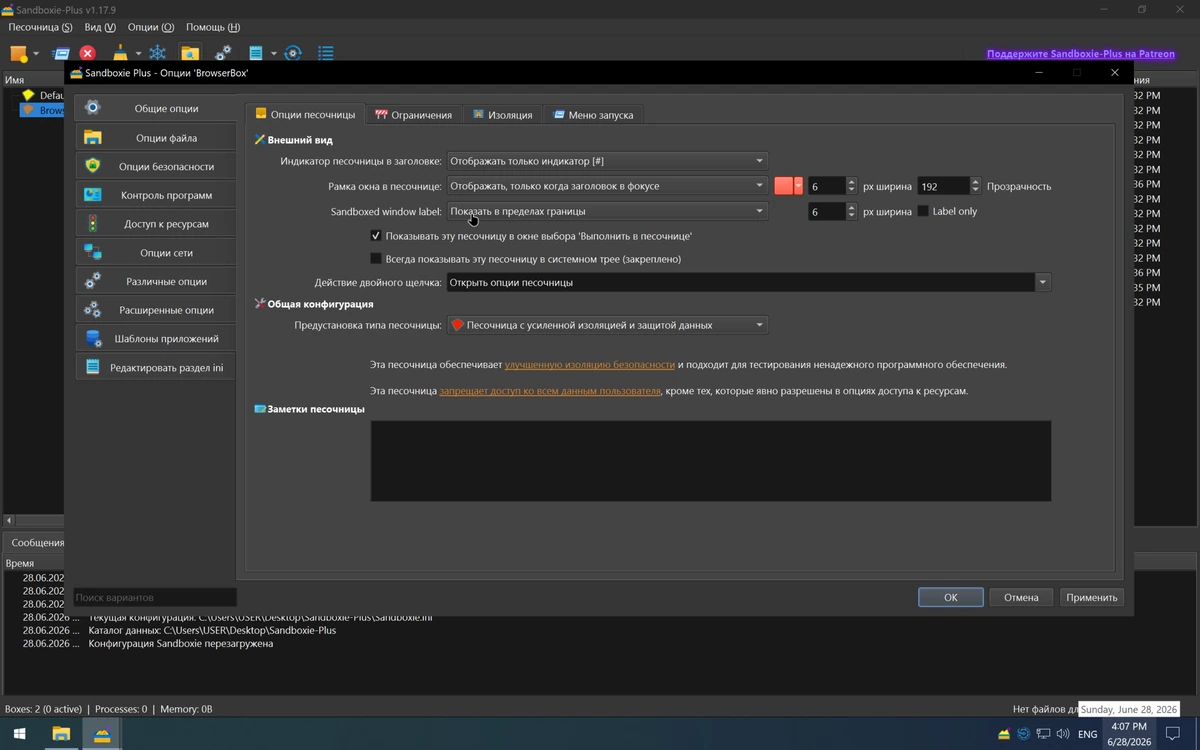Screen dimensions: 1200x750
Task: Open 'улучшенную изоляцию безопасности' link
Action: (x=590, y=365)
